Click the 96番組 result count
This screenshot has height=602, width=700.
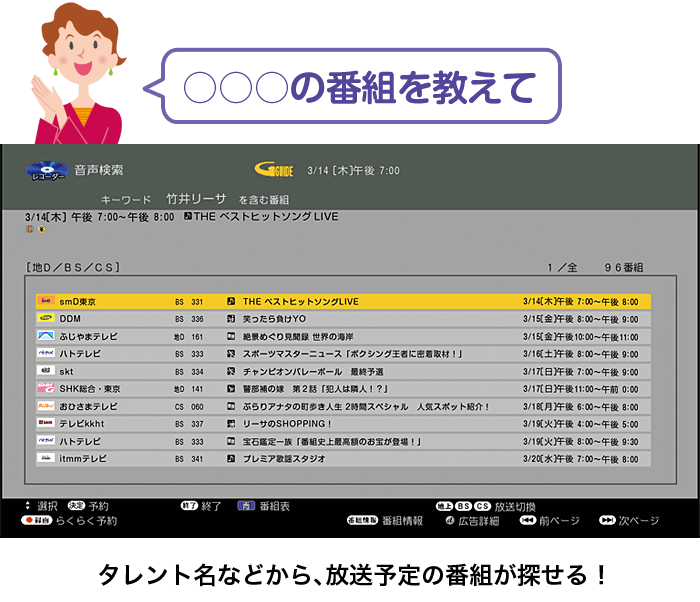click(624, 267)
